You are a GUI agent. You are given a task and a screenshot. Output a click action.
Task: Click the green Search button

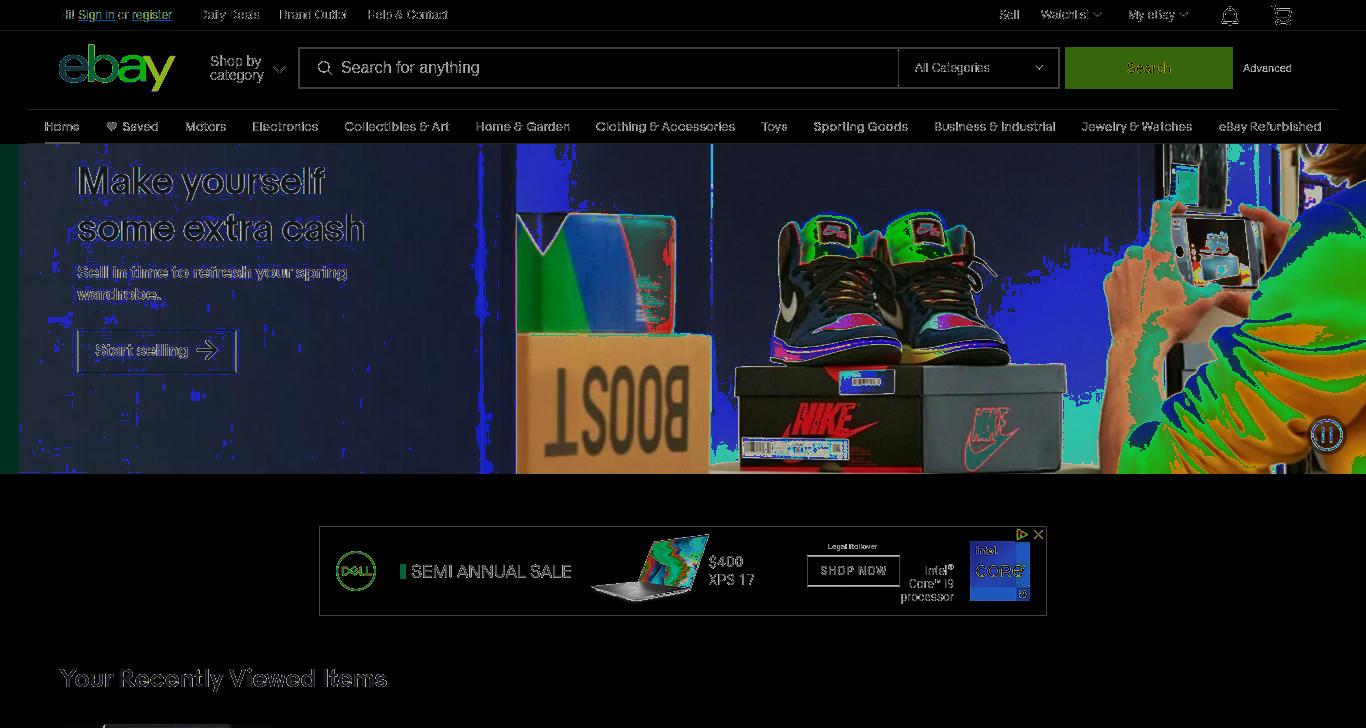1149,68
